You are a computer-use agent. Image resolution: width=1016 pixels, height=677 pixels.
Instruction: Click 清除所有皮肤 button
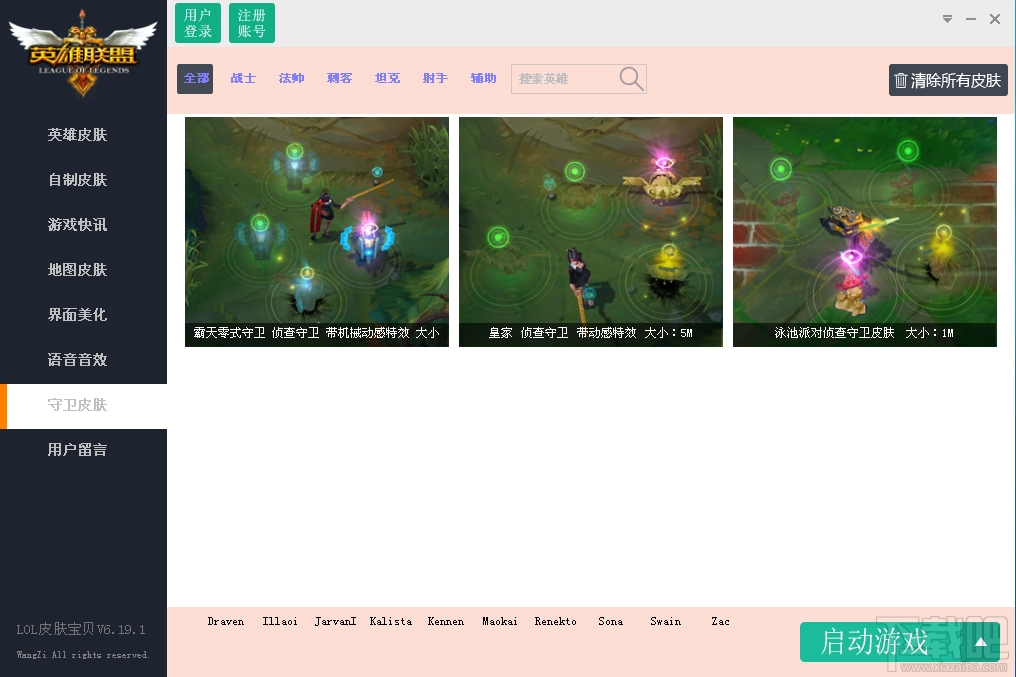click(x=948, y=80)
